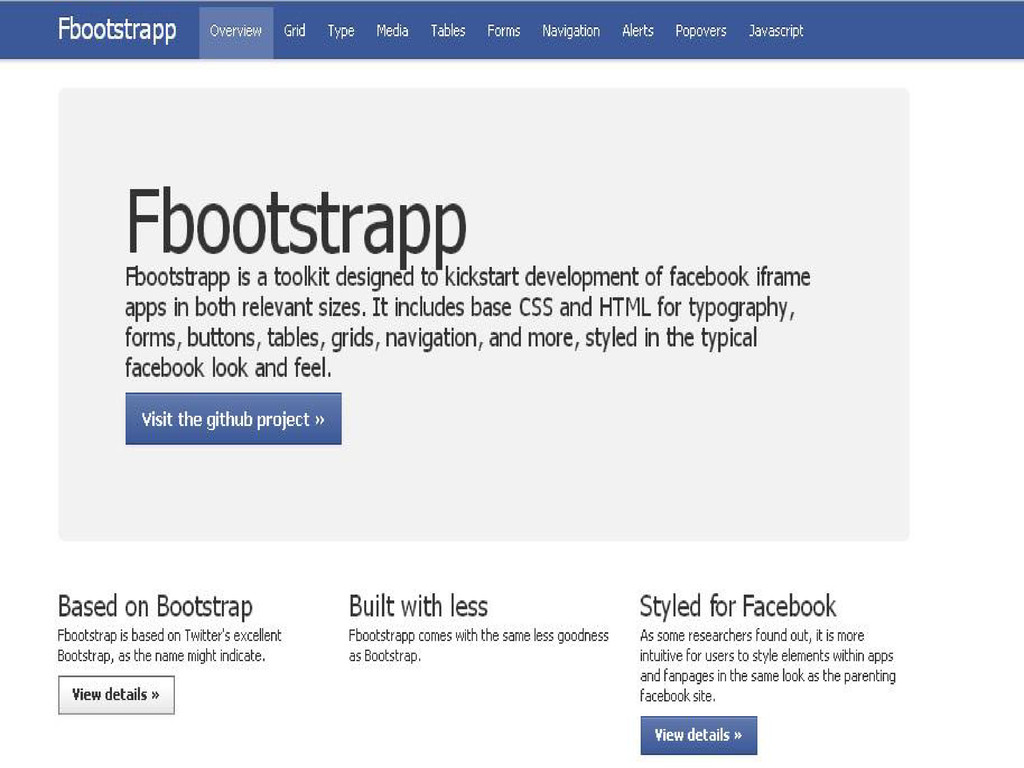This screenshot has height=768, width=1024.
Task: Select Javascript in the navbar
Action: point(776,31)
